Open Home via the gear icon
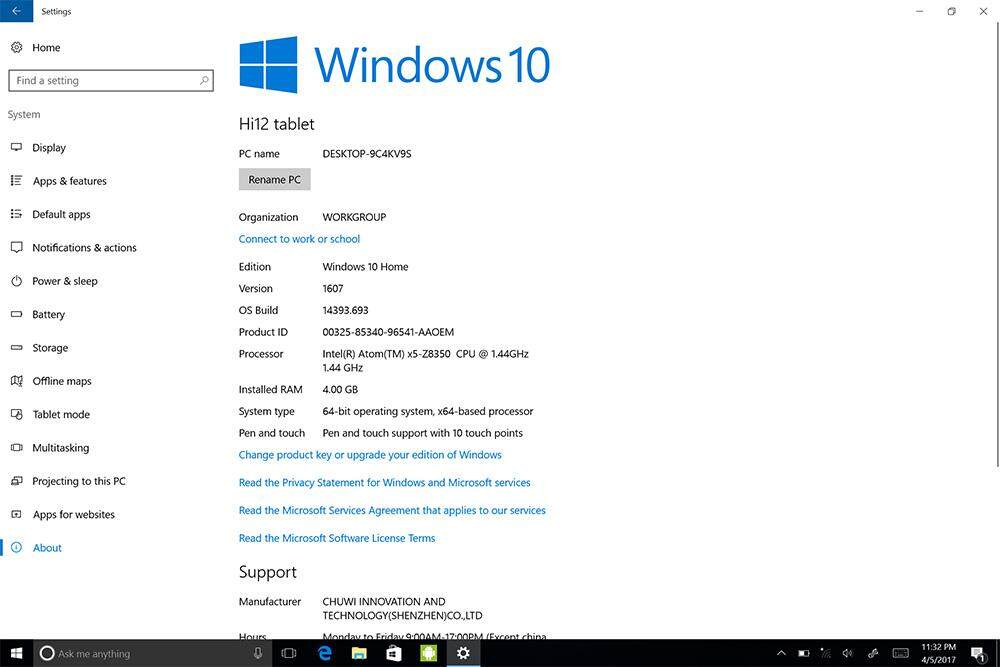Image resolution: width=1000 pixels, height=667 pixels. tap(17, 47)
